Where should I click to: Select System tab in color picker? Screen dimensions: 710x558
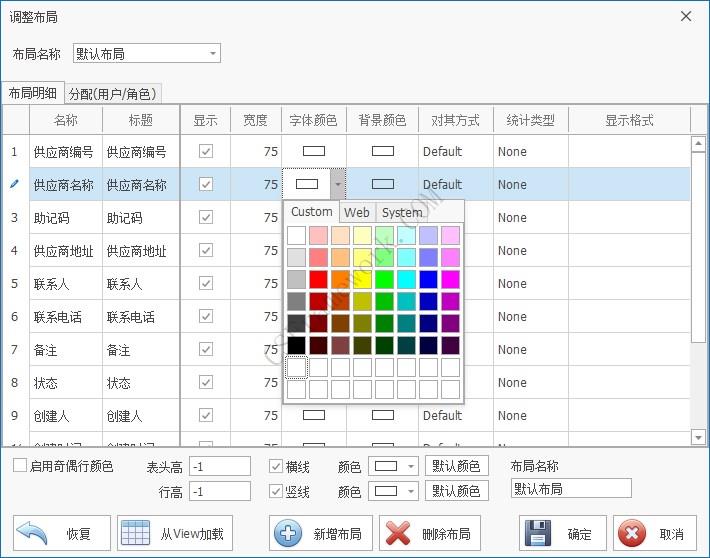click(x=402, y=212)
